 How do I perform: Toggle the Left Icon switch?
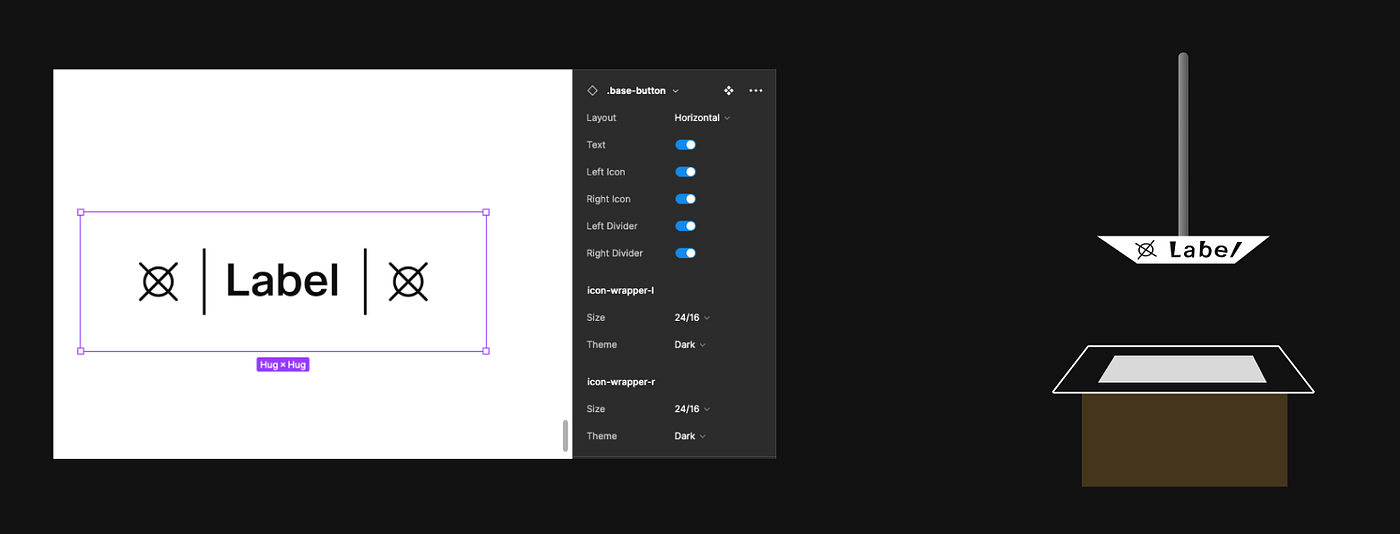pyautogui.click(x=686, y=172)
